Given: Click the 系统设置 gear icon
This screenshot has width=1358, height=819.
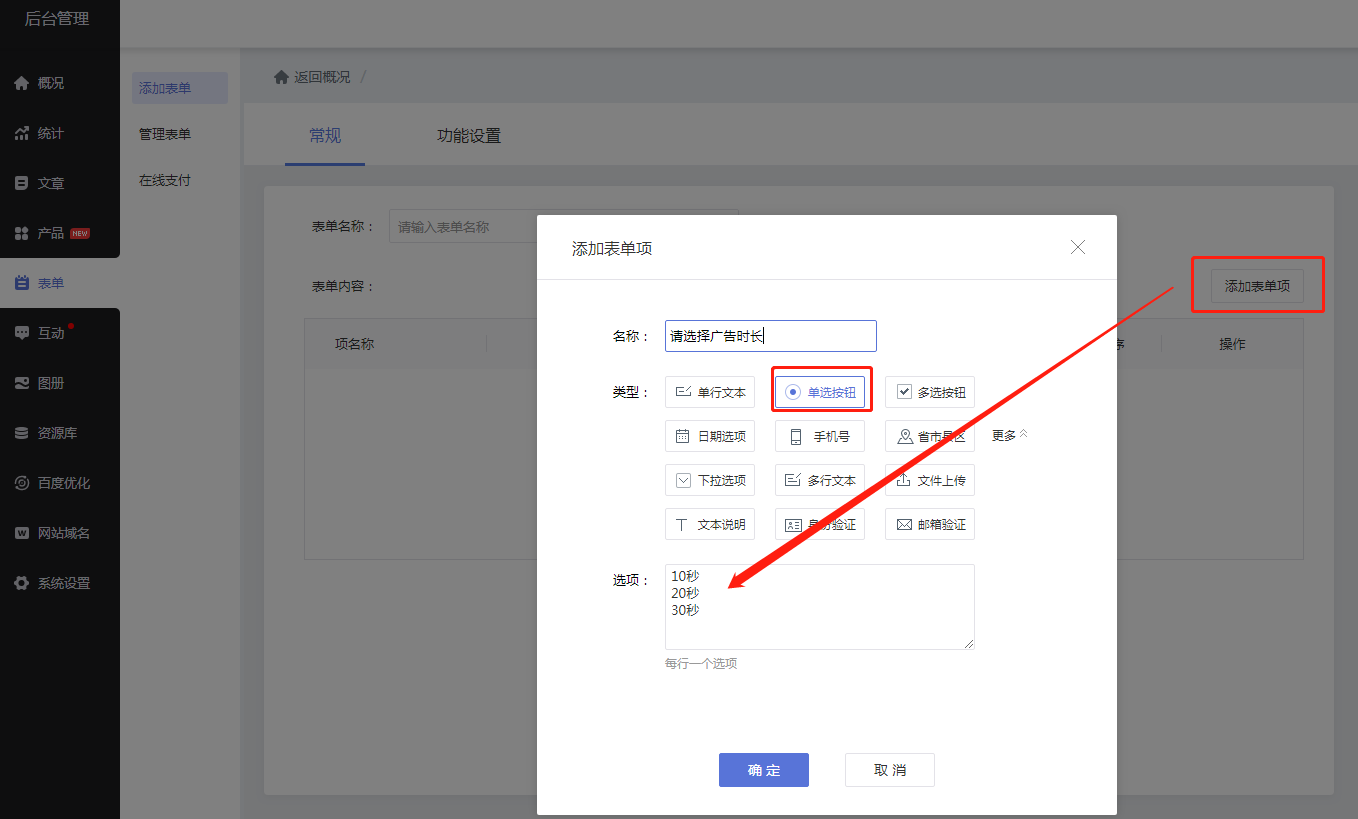Looking at the screenshot, I should pos(21,583).
